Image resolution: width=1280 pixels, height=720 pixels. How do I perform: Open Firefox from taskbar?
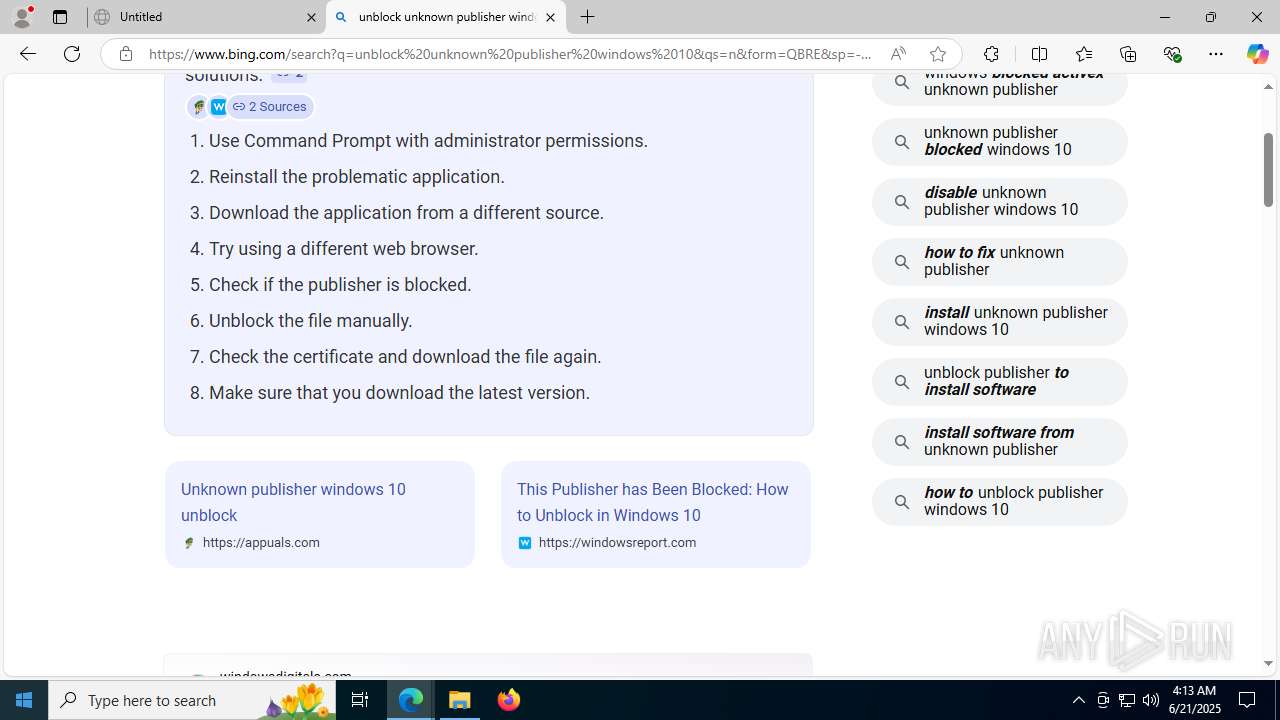pos(508,700)
